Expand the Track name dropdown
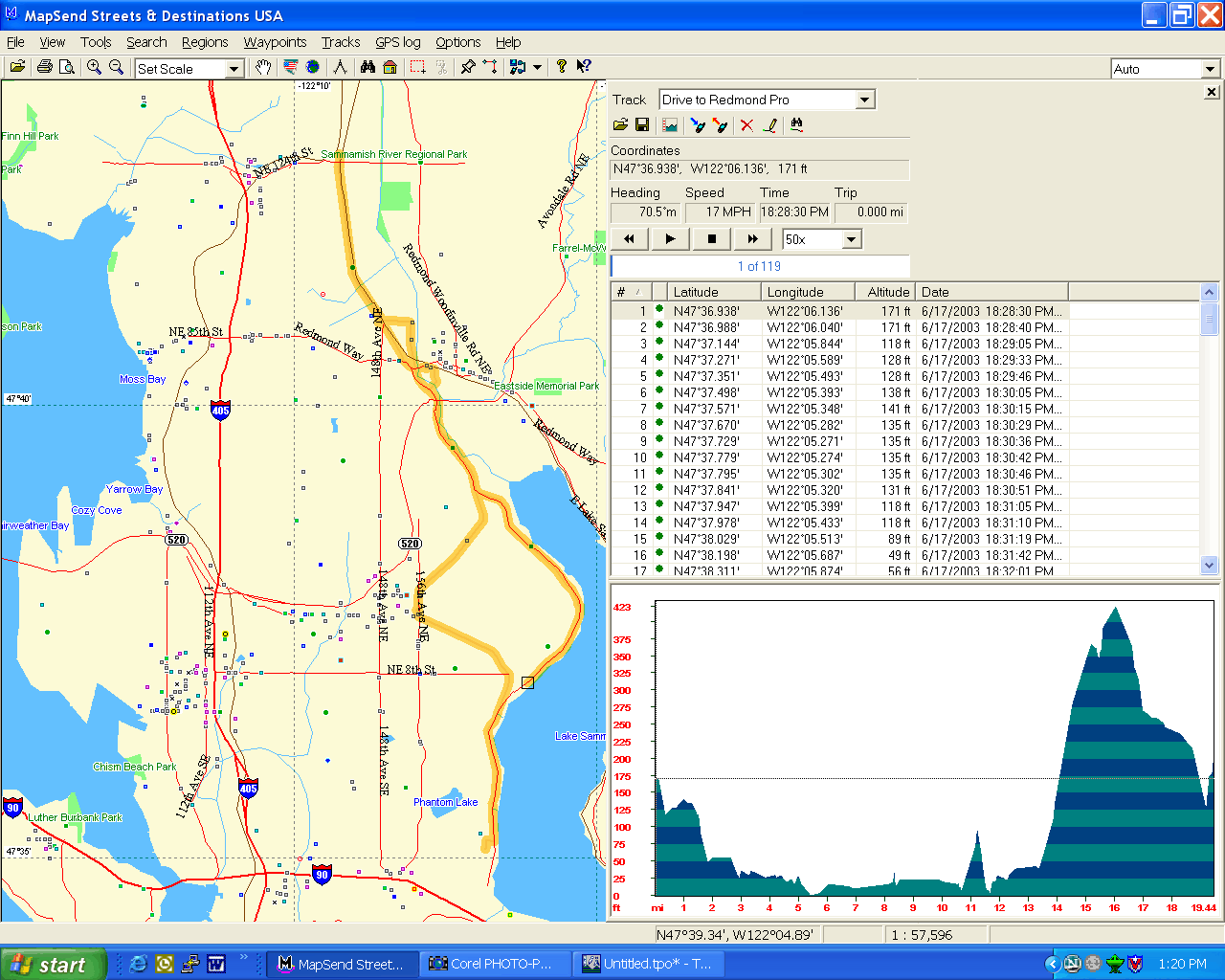1225x980 pixels. (x=864, y=100)
